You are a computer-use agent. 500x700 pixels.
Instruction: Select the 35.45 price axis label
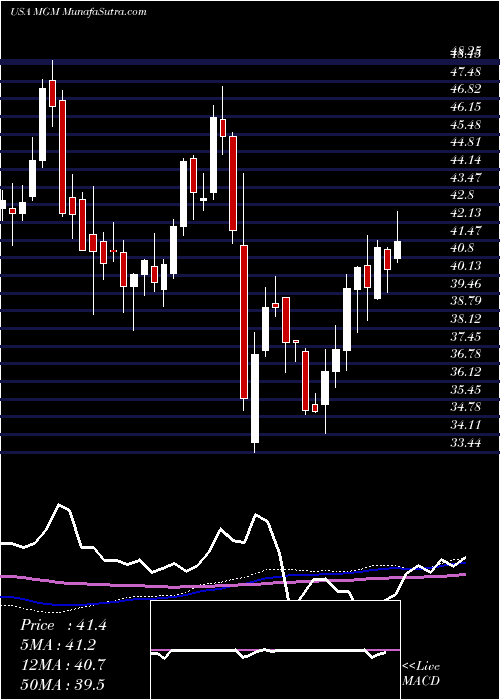tap(465, 390)
